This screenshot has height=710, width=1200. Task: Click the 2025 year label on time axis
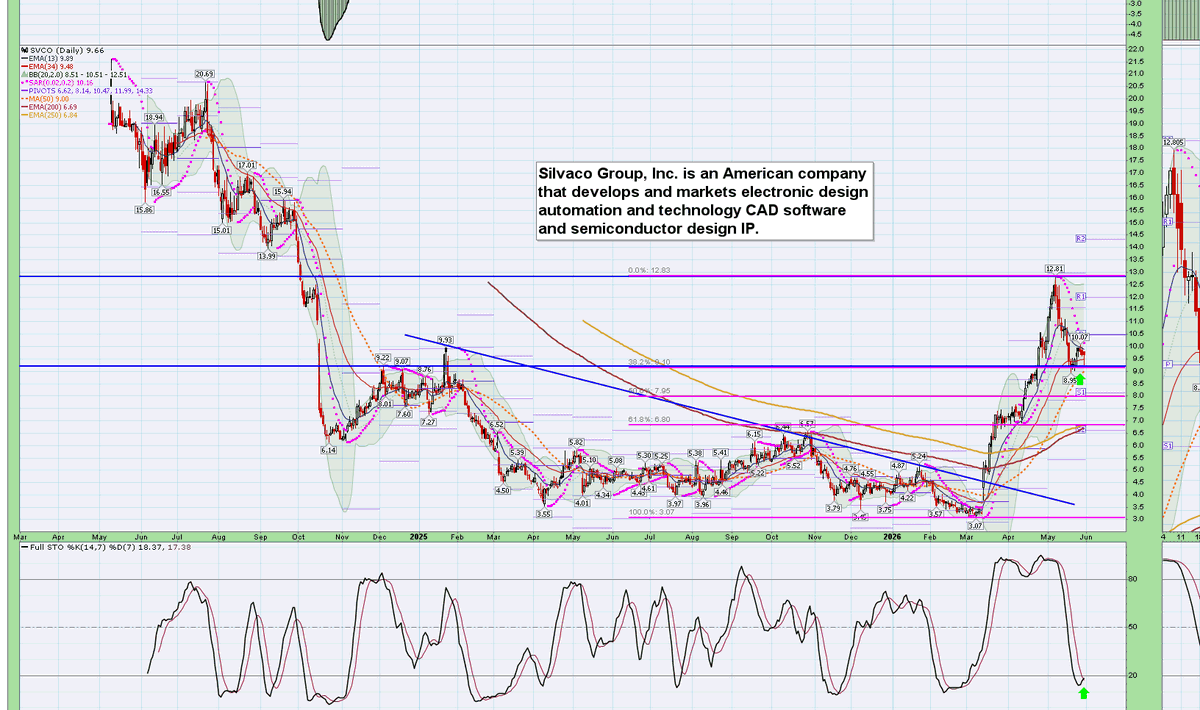tap(419, 536)
